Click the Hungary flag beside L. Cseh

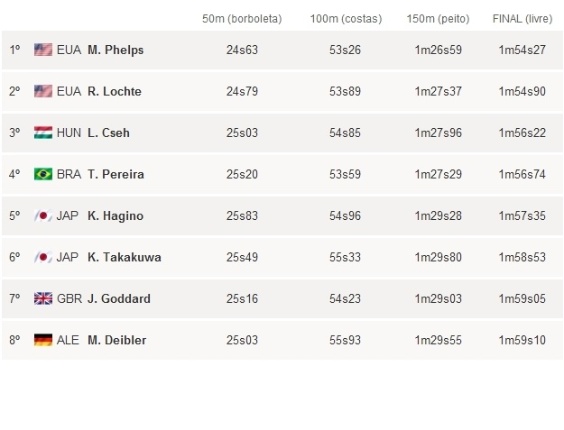pos(43,133)
